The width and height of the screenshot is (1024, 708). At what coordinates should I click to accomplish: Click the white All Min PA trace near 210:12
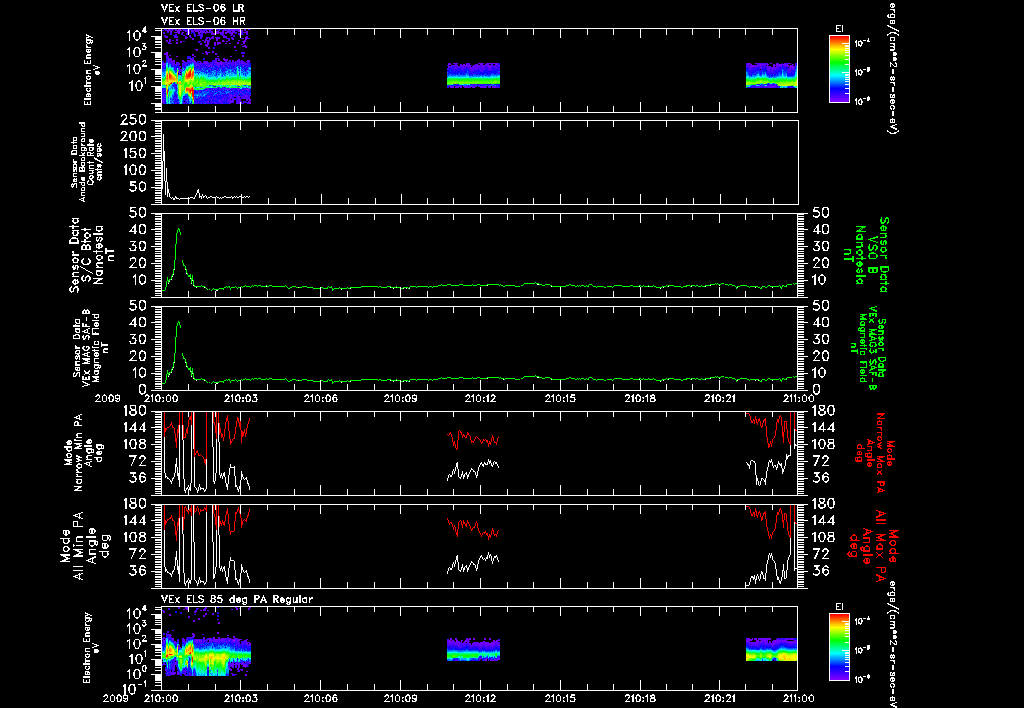(473, 562)
